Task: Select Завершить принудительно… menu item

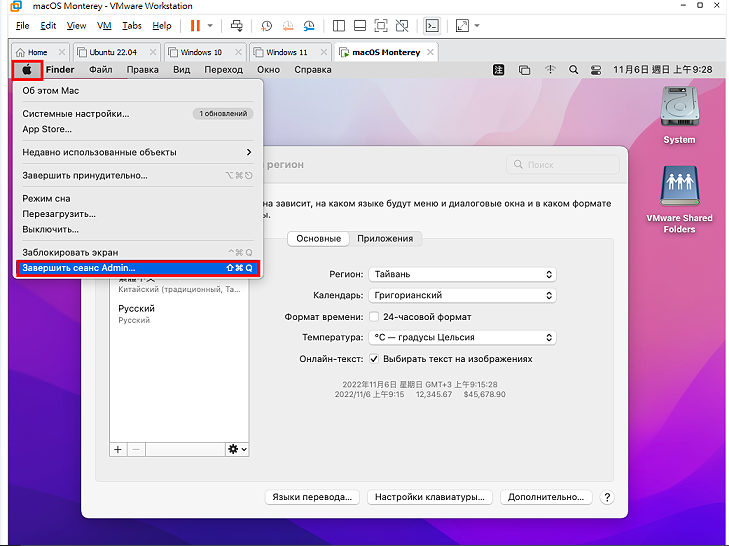Action: tap(138, 175)
